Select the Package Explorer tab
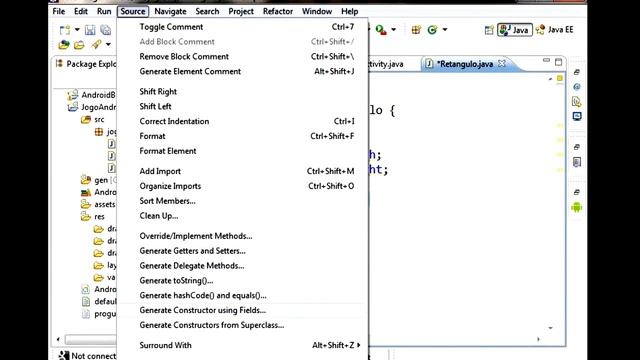The image size is (640, 360). click(x=87, y=64)
